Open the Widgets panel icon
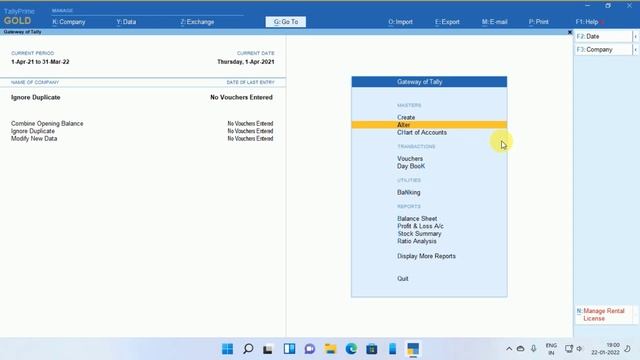The image size is (640, 360). point(289,349)
